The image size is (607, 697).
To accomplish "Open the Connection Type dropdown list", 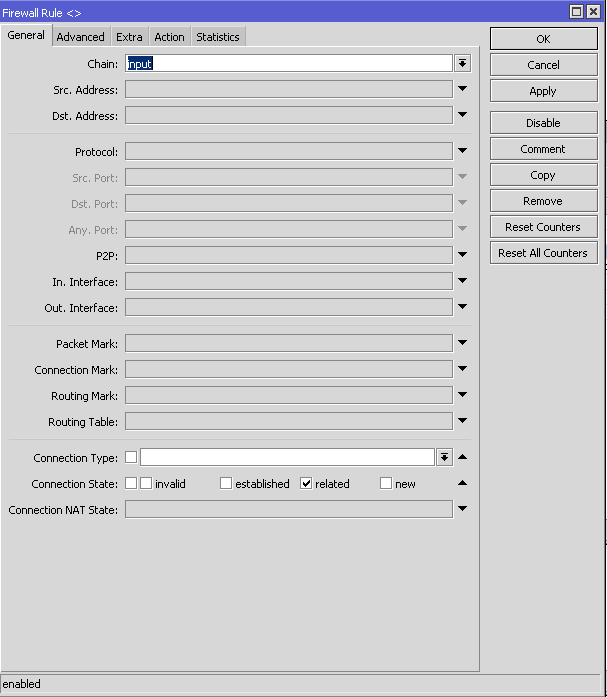I will pos(444,458).
